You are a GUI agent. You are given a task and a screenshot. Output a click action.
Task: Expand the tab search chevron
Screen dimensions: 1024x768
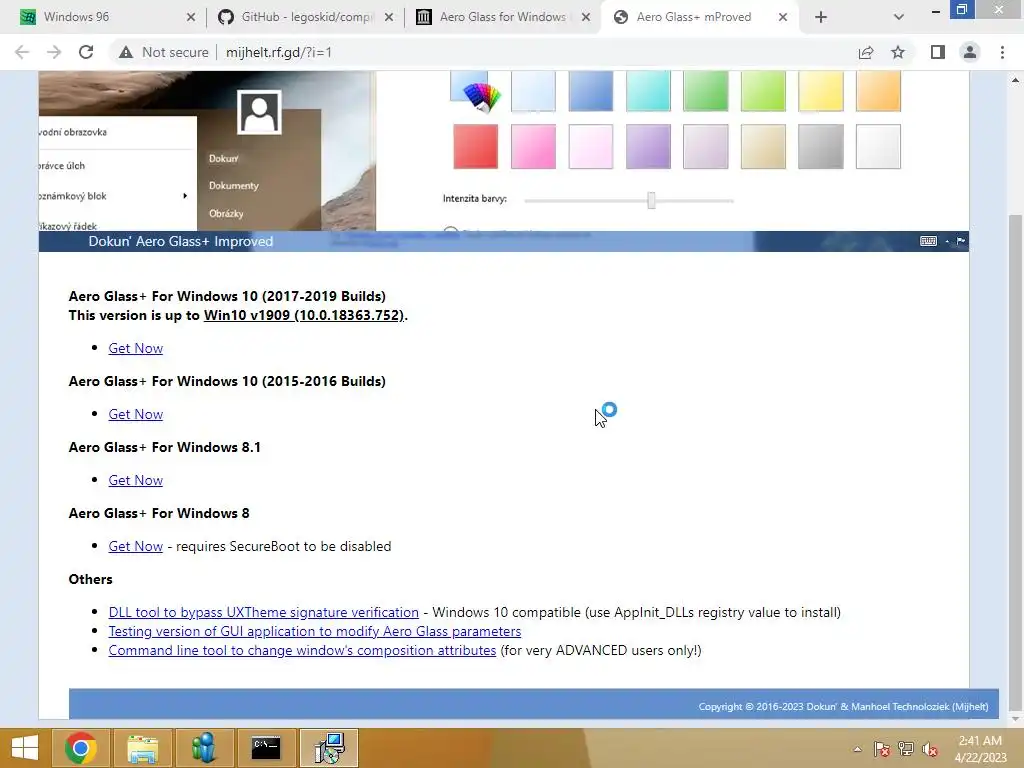[899, 18]
